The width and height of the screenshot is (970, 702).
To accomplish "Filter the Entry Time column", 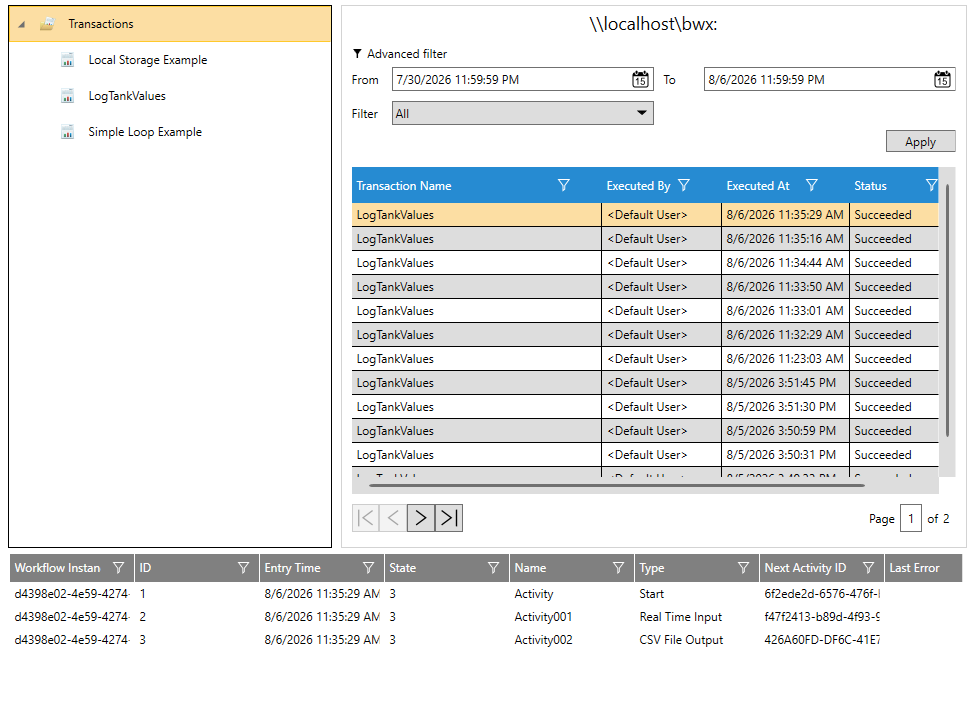I will pos(368,567).
